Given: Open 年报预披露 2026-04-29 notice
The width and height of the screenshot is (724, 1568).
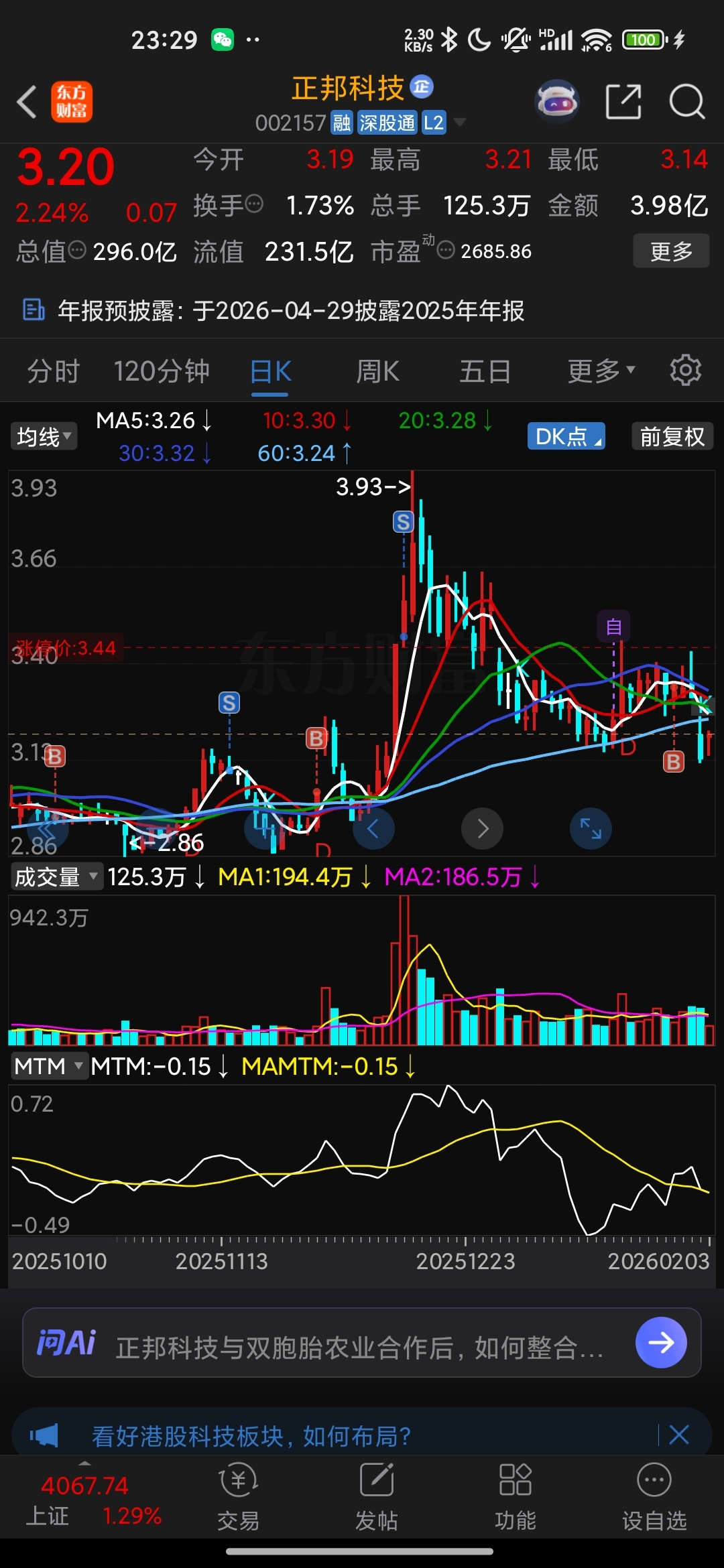Looking at the screenshot, I should tap(291, 310).
